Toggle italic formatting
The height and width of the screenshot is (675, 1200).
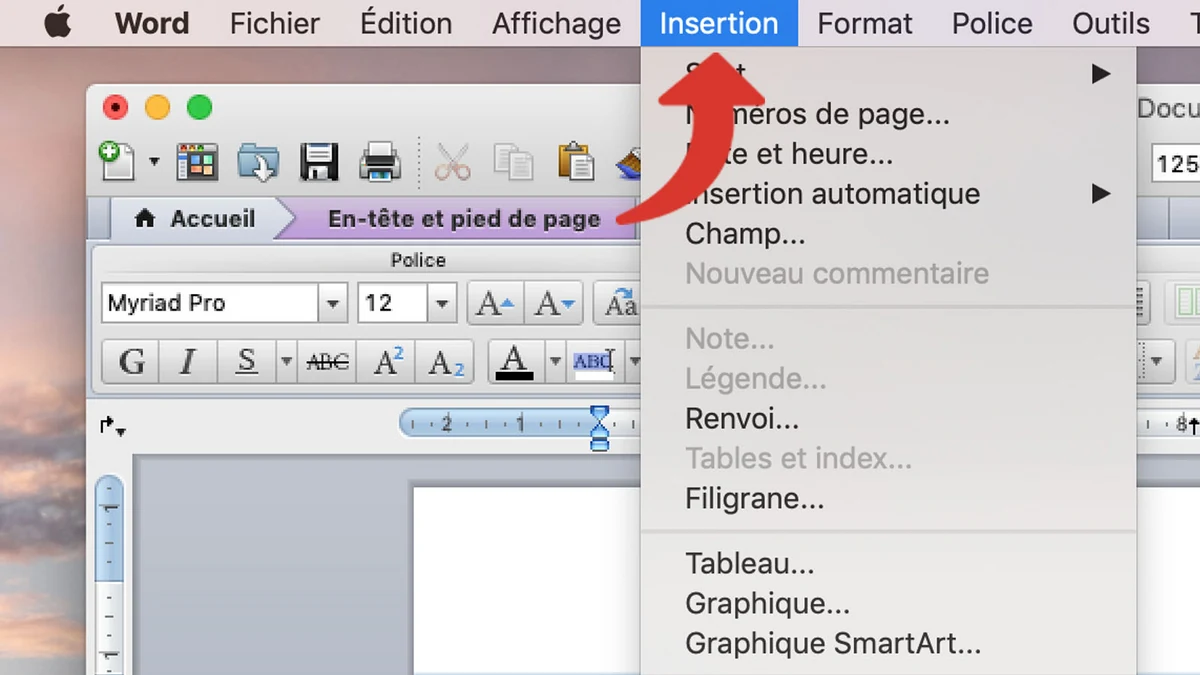pyautogui.click(x=187, y=362)
